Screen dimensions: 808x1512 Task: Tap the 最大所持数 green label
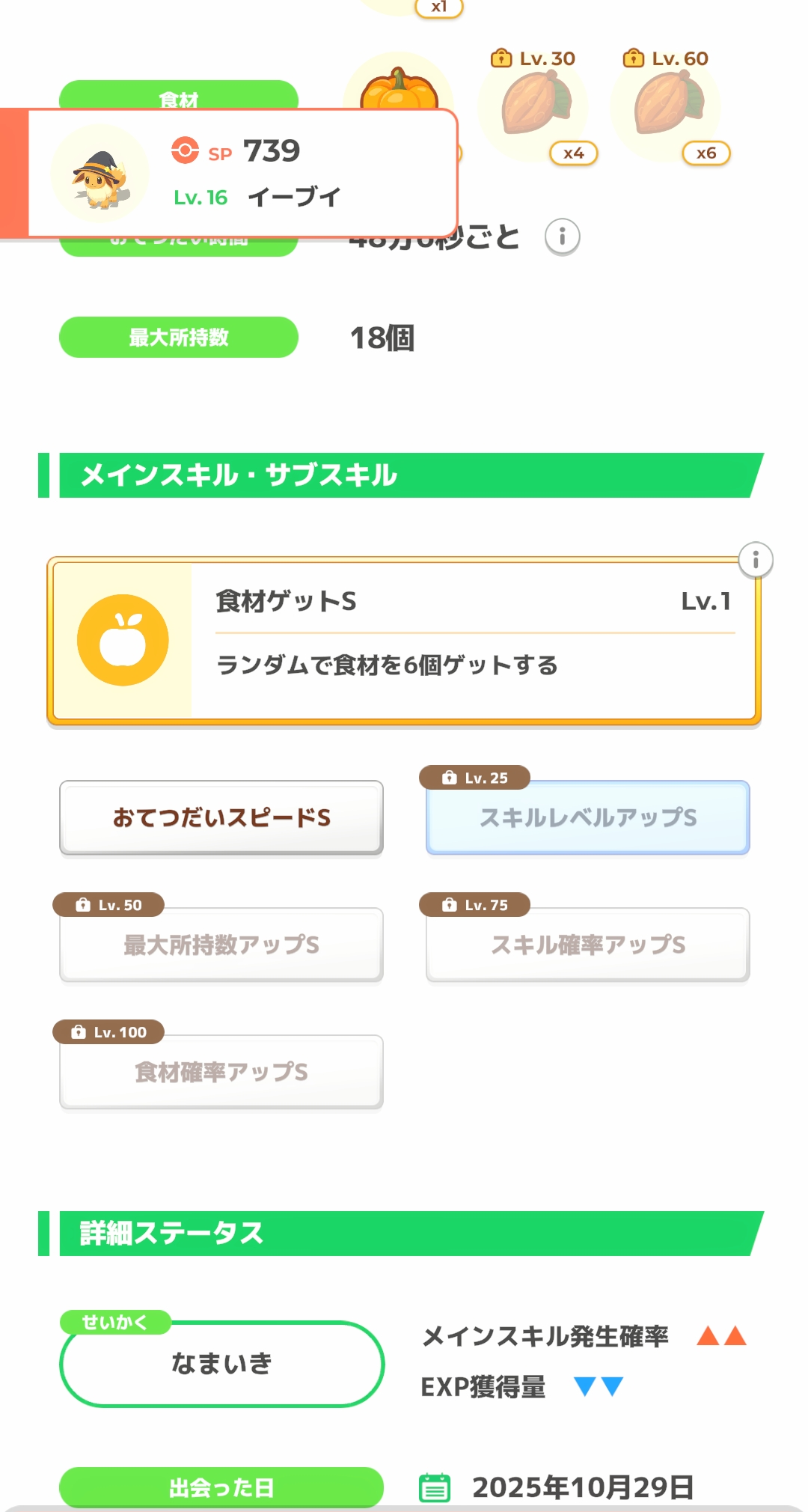point(179,338)
